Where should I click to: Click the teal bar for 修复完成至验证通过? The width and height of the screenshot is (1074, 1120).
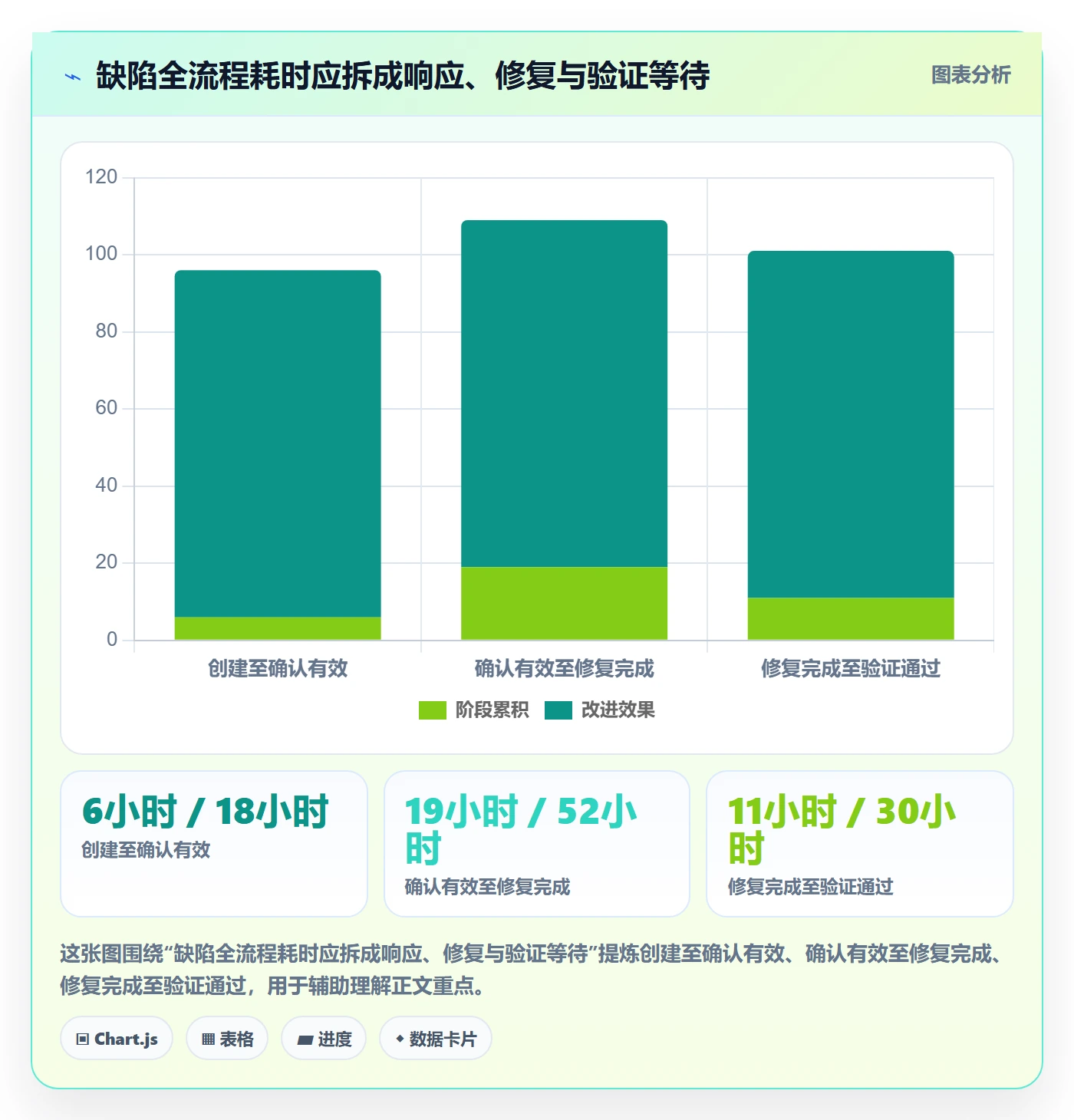(x=851, y=424)
